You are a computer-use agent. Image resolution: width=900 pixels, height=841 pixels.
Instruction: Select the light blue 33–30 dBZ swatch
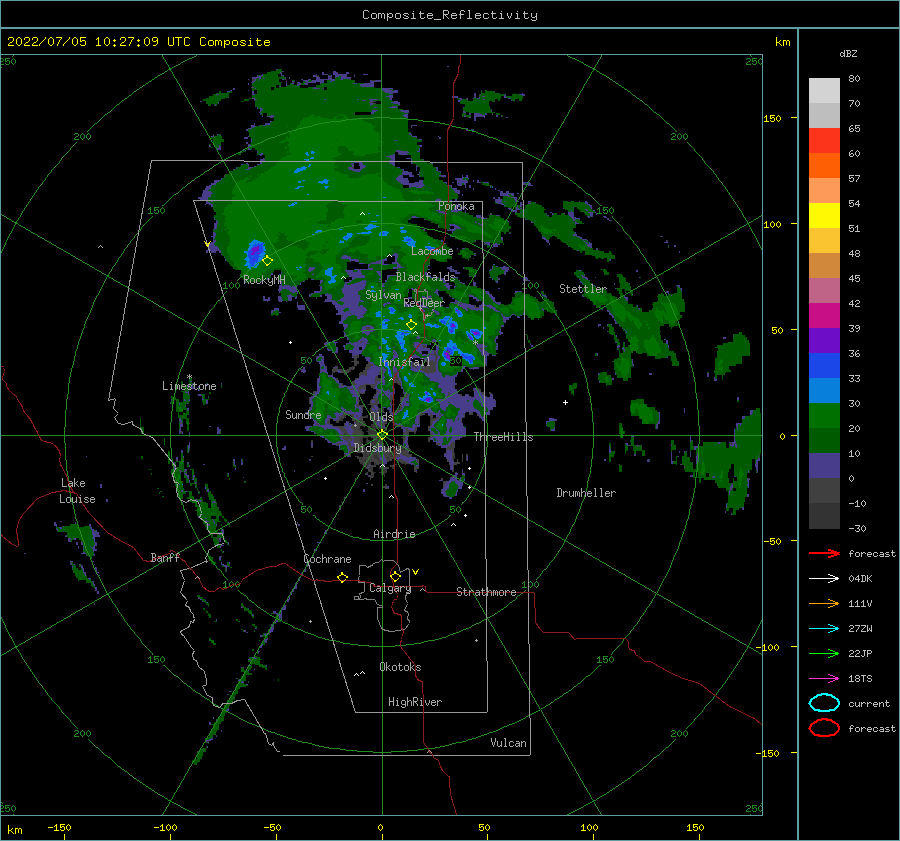tap(824, 391)
